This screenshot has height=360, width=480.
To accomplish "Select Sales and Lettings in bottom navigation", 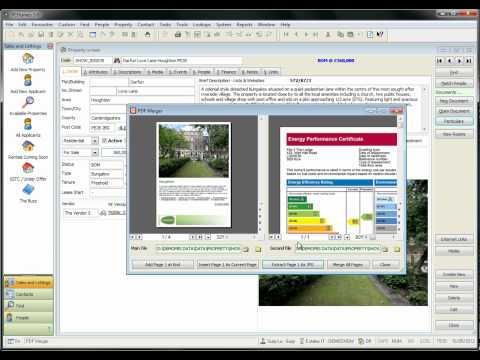I will click(x=29, y=283).
